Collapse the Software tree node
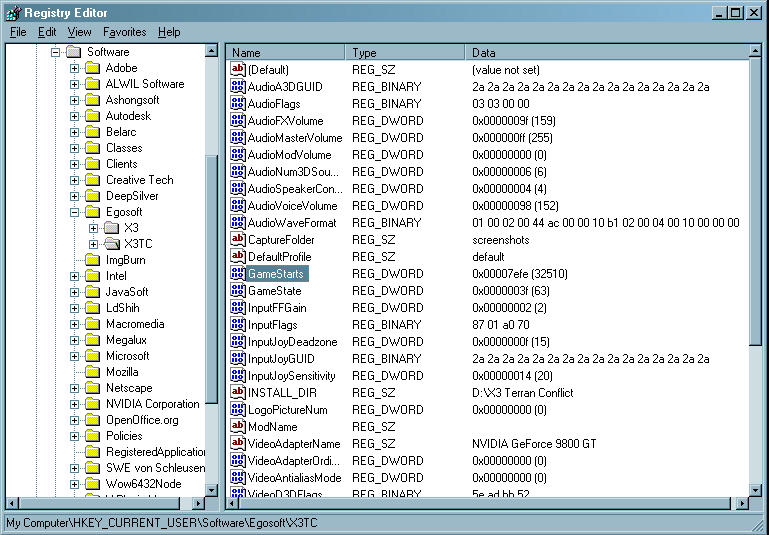Viewport: 769px width, 535px height. [55, 52]
